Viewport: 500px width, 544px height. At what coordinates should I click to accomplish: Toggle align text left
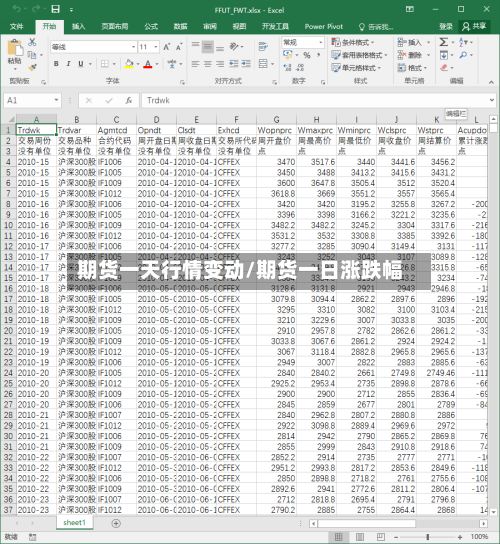(195, 64)
